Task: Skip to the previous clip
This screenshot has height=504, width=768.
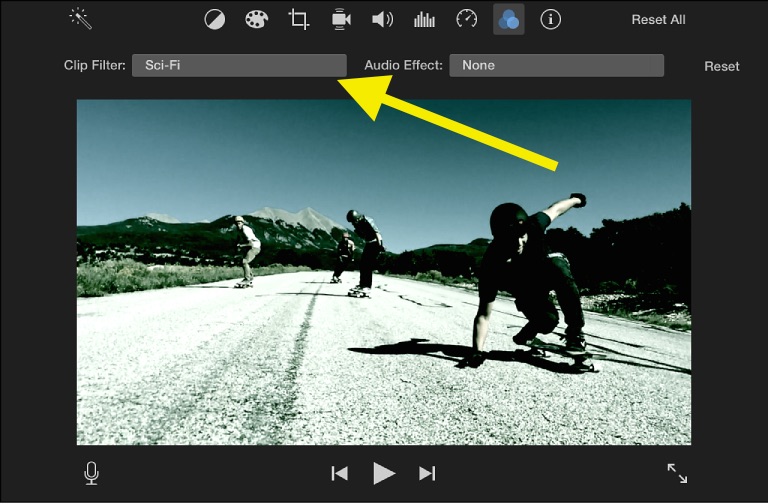Action: 339,473
